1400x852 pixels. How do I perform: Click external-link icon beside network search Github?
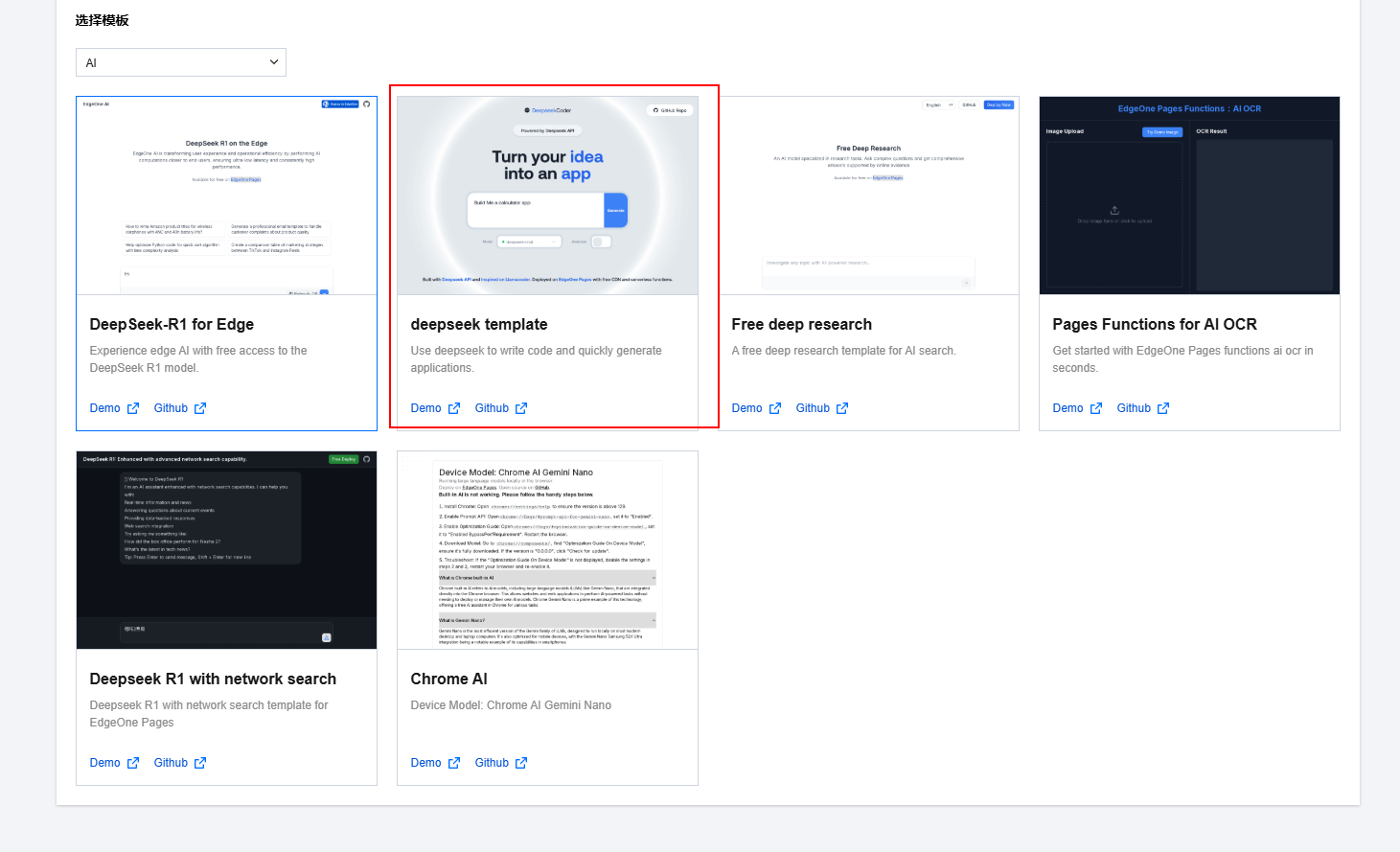point(200,763)
